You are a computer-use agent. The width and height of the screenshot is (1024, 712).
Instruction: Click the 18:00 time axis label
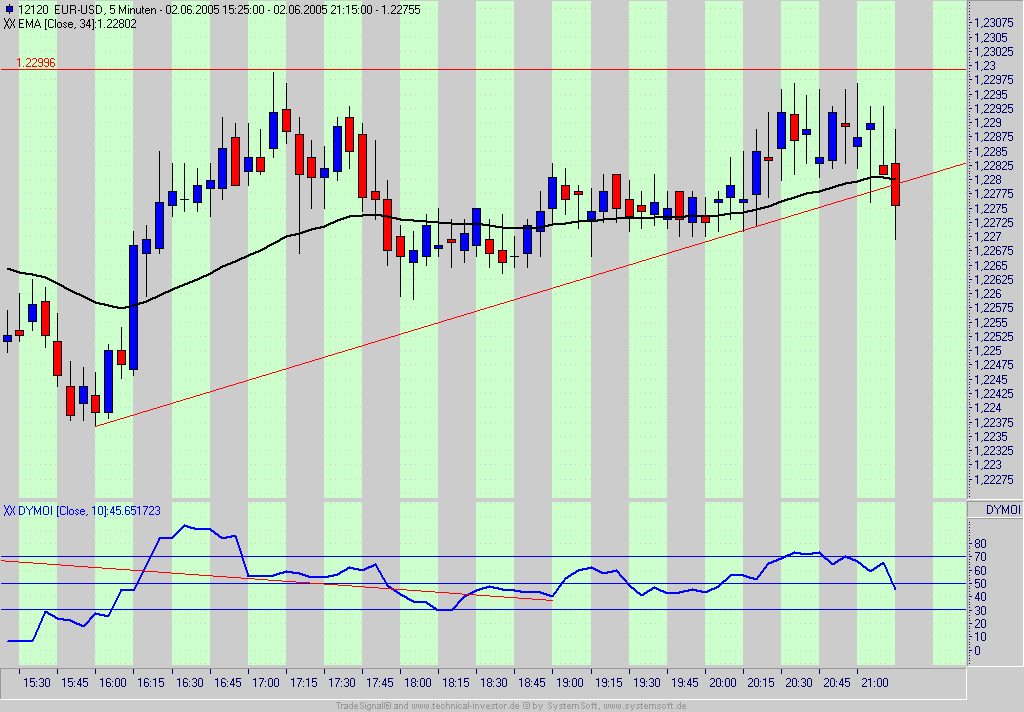(x=417, y=683)
